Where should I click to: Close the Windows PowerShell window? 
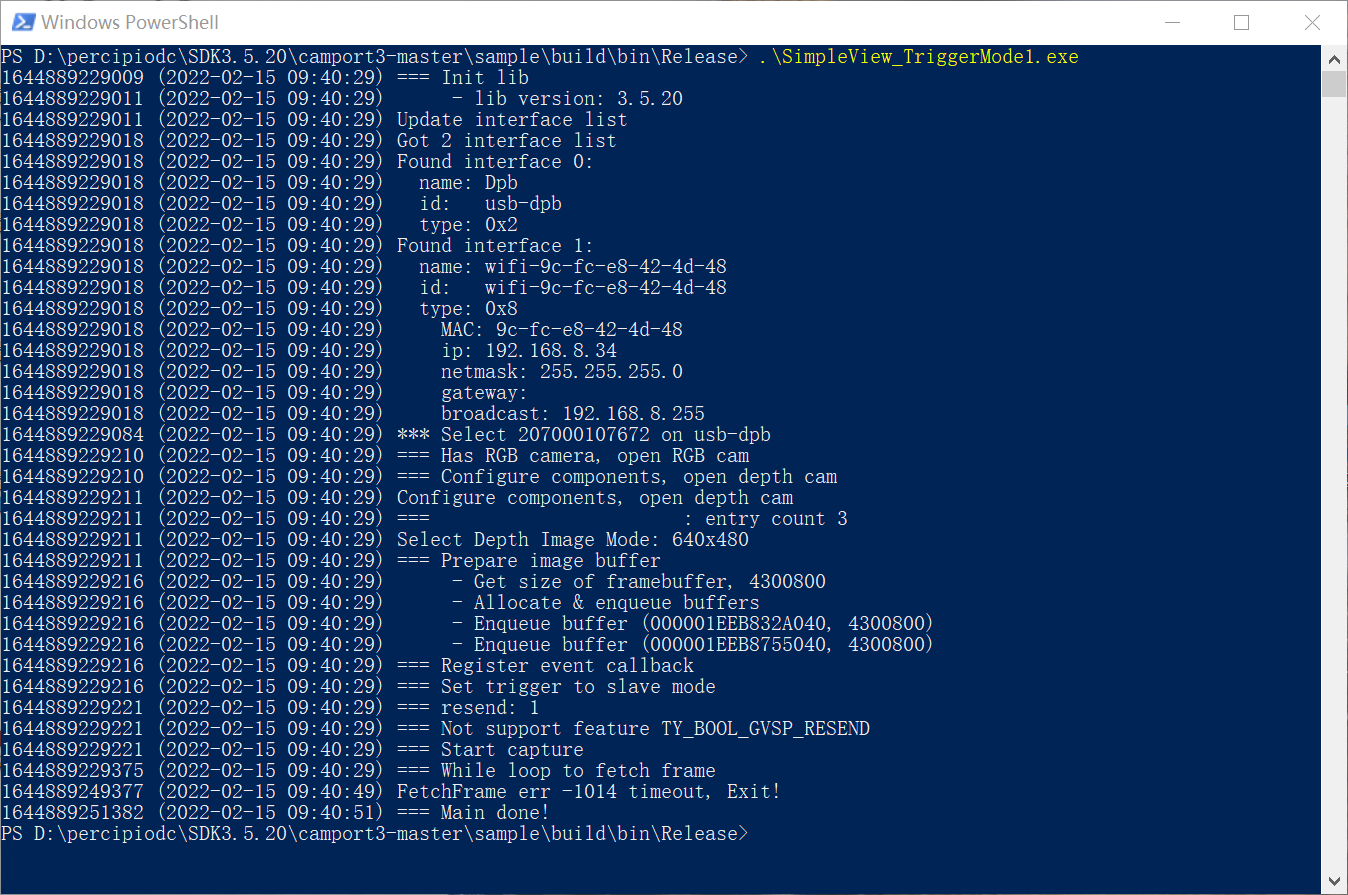(x=1312, y=22)
